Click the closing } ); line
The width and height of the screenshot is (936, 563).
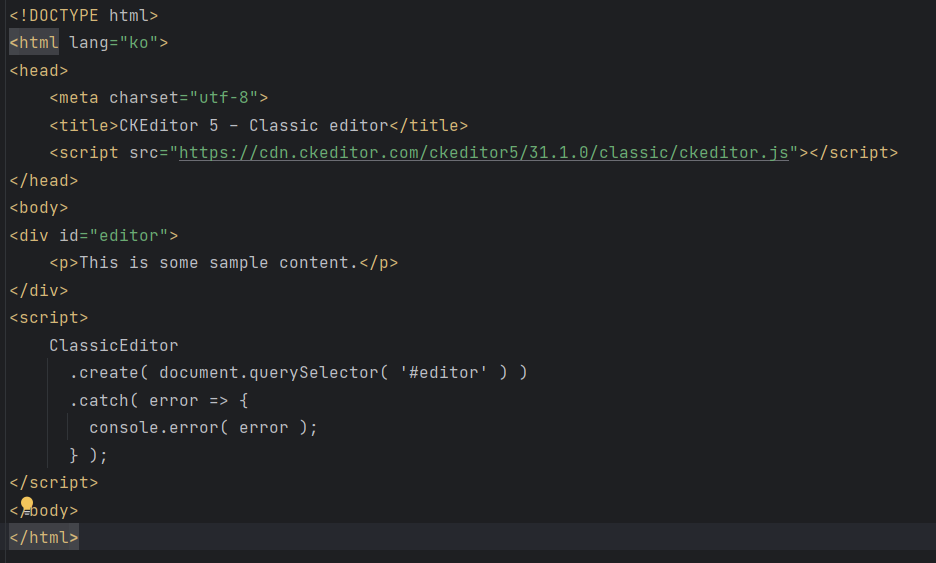pos(88,456)
